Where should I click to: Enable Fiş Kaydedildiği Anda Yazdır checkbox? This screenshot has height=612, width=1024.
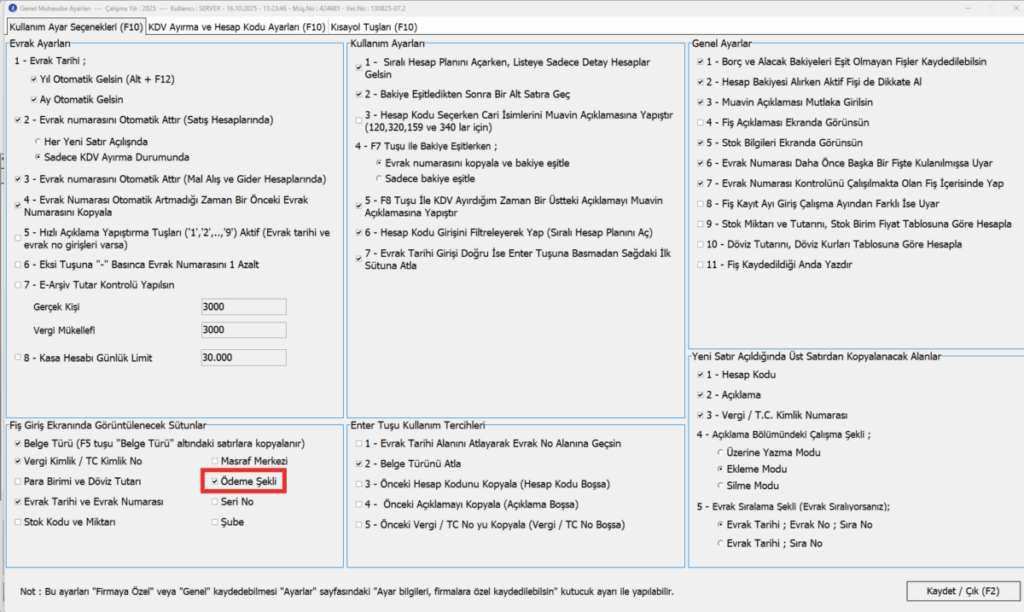700,264
